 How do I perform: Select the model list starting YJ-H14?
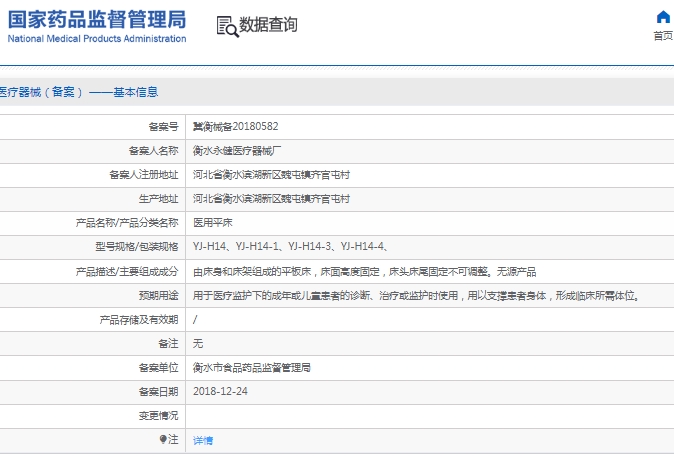click(291, 246)
